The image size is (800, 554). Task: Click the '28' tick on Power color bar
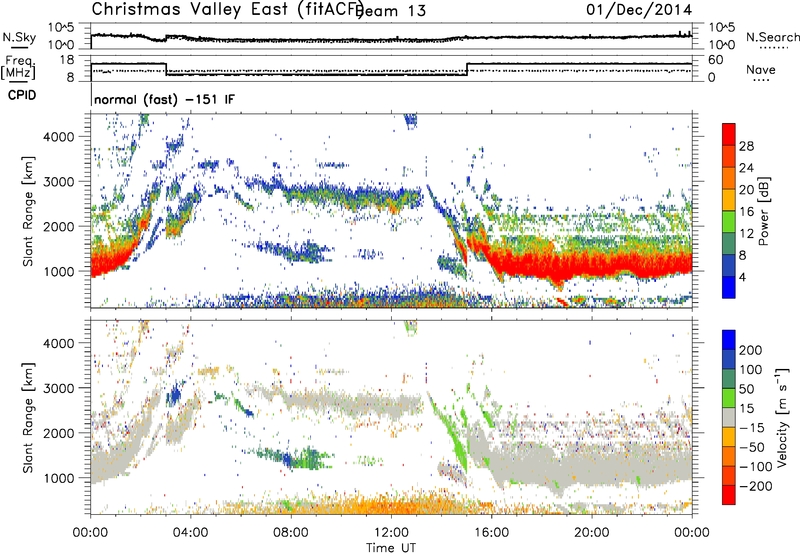tap(746, 146)
